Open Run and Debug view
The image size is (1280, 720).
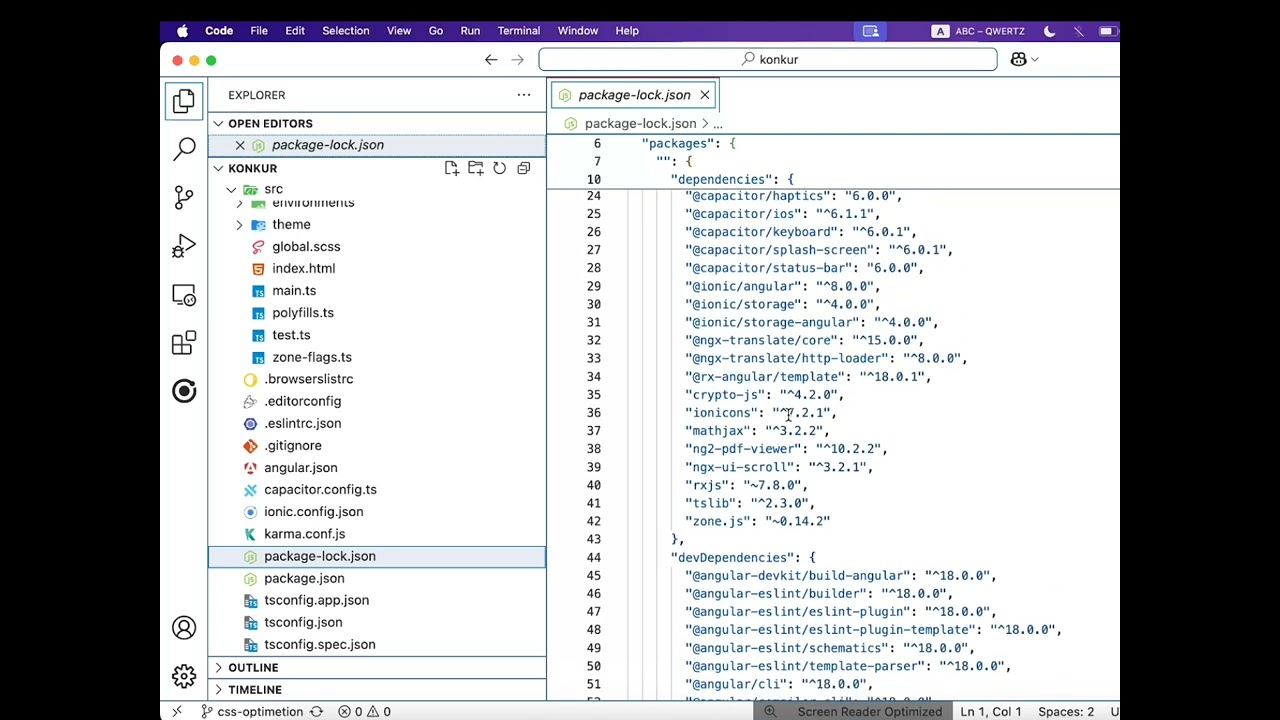click(x=184, y=246)
